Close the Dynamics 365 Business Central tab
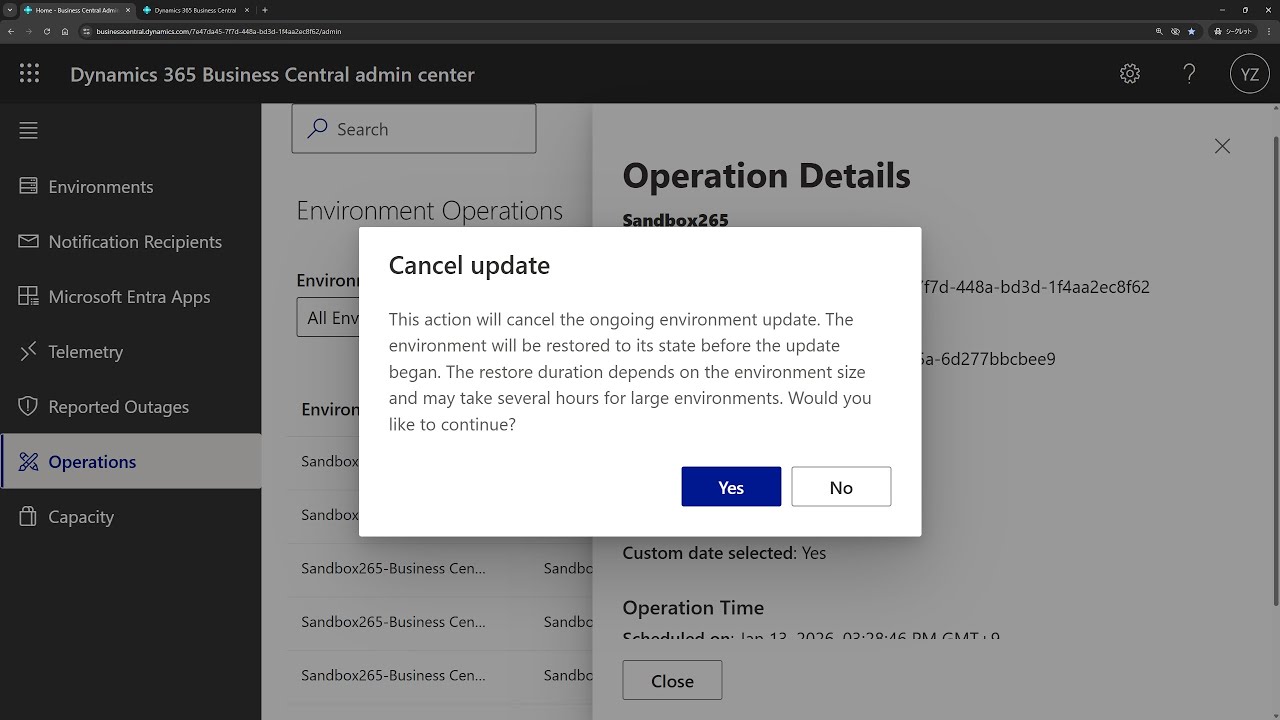Viewport: 1280px width, 720px height. point(245,10)
